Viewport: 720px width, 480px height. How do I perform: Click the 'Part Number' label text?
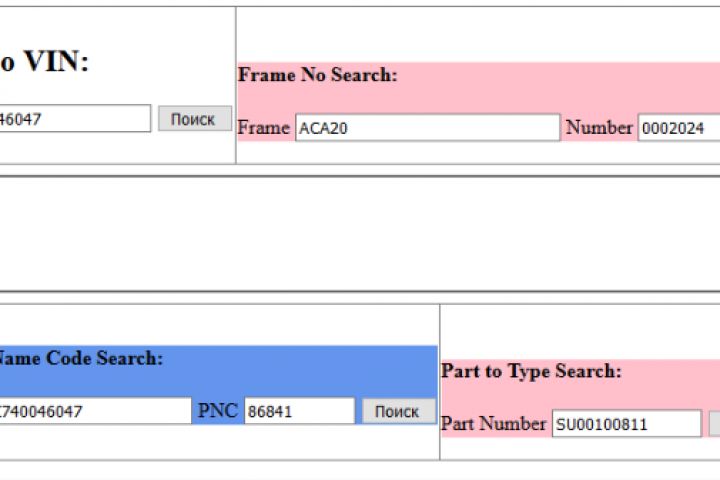point(494,424)
